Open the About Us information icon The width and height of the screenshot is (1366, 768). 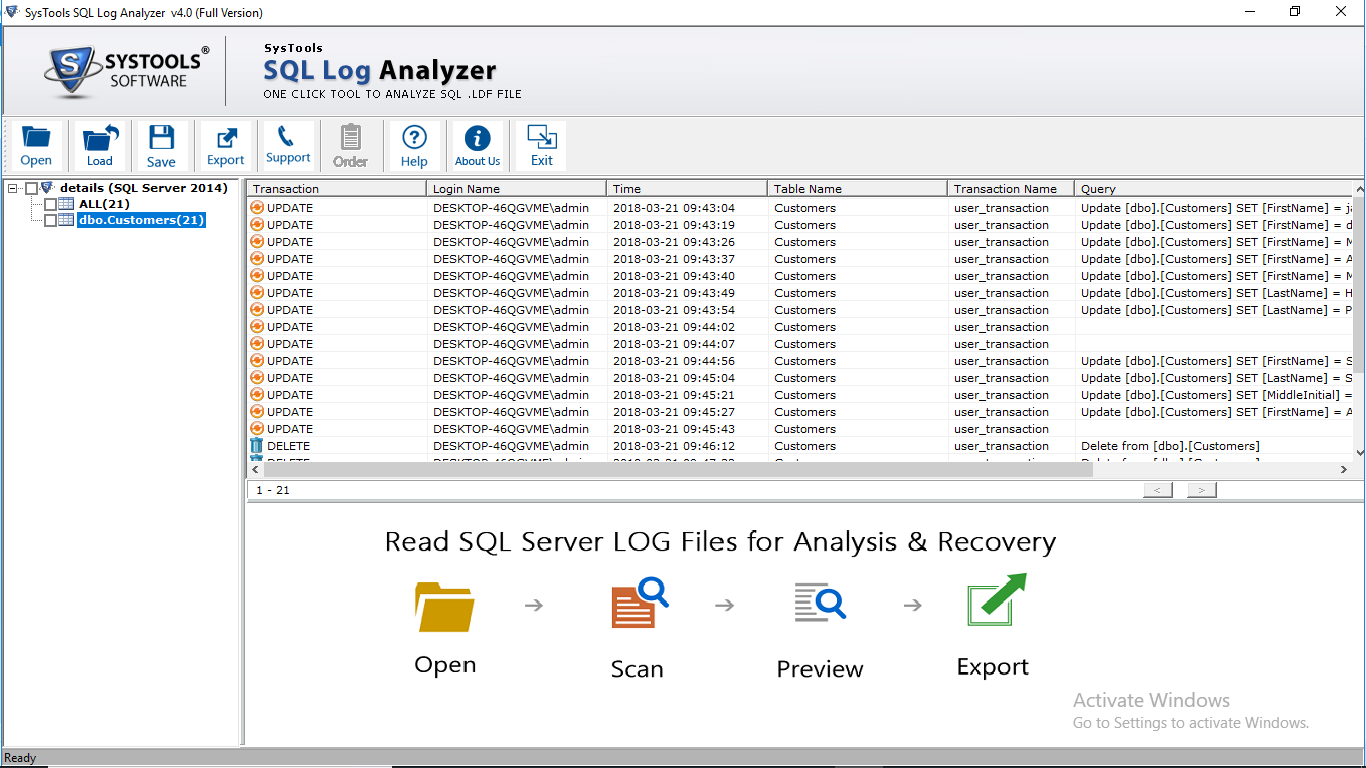[x=477, y=145]
